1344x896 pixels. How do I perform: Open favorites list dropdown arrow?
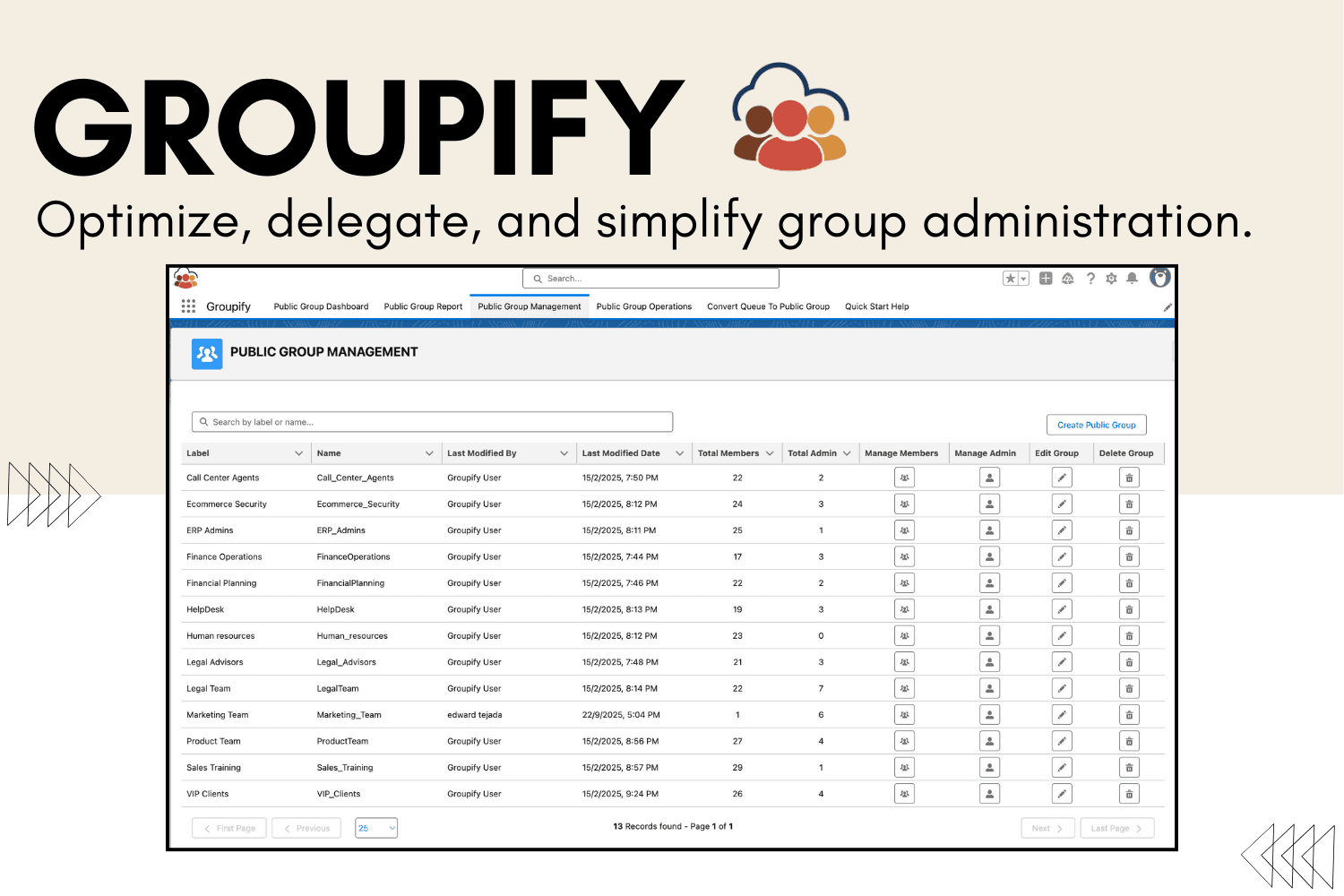1023,279
